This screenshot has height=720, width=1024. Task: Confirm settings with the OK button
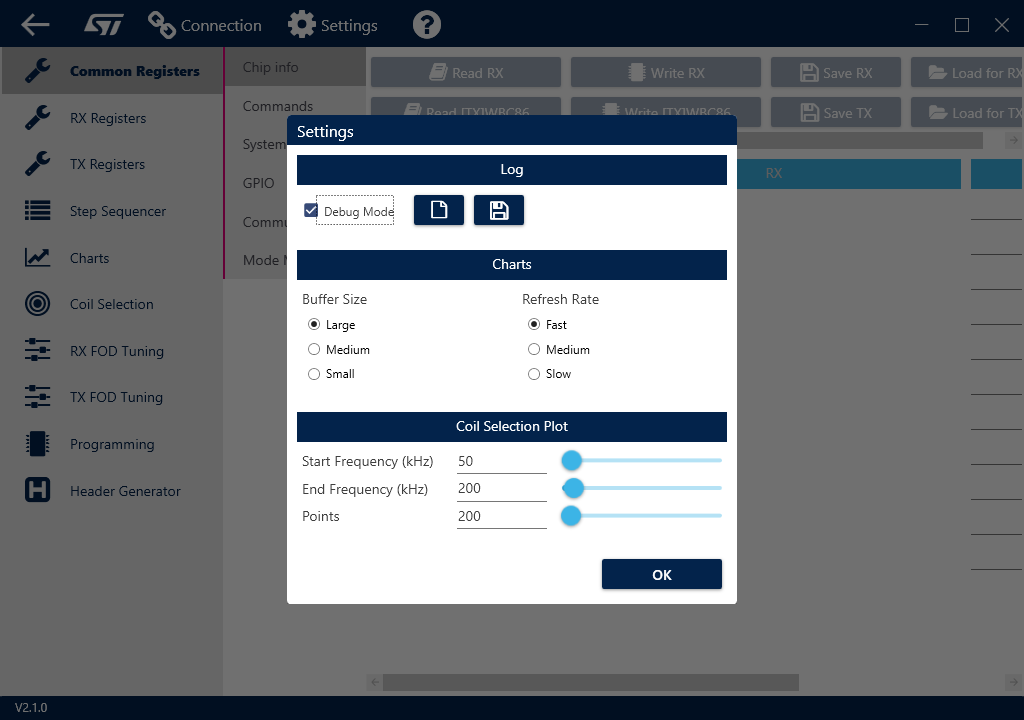[661, 573]
